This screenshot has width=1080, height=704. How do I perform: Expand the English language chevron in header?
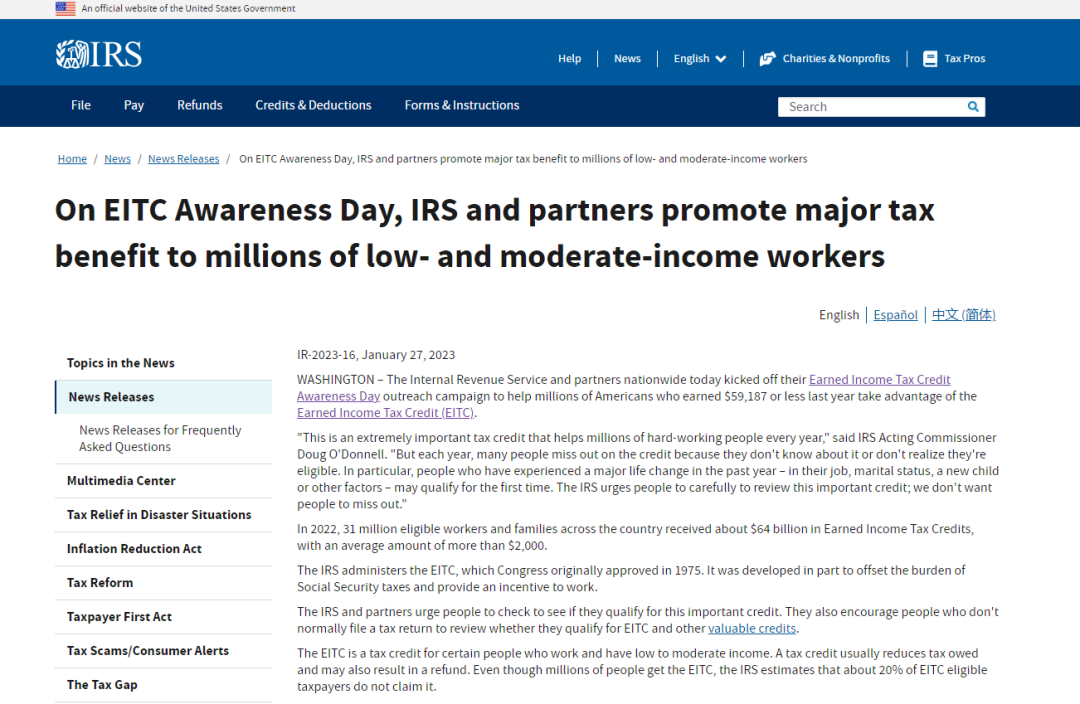[x=721, y=59]
